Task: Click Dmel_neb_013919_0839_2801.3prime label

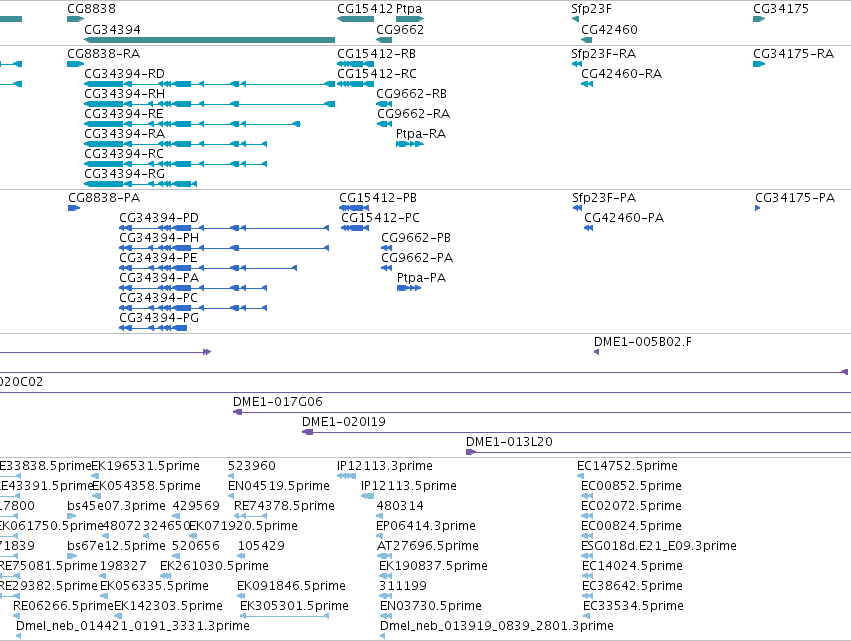Action: pos(497,626)
